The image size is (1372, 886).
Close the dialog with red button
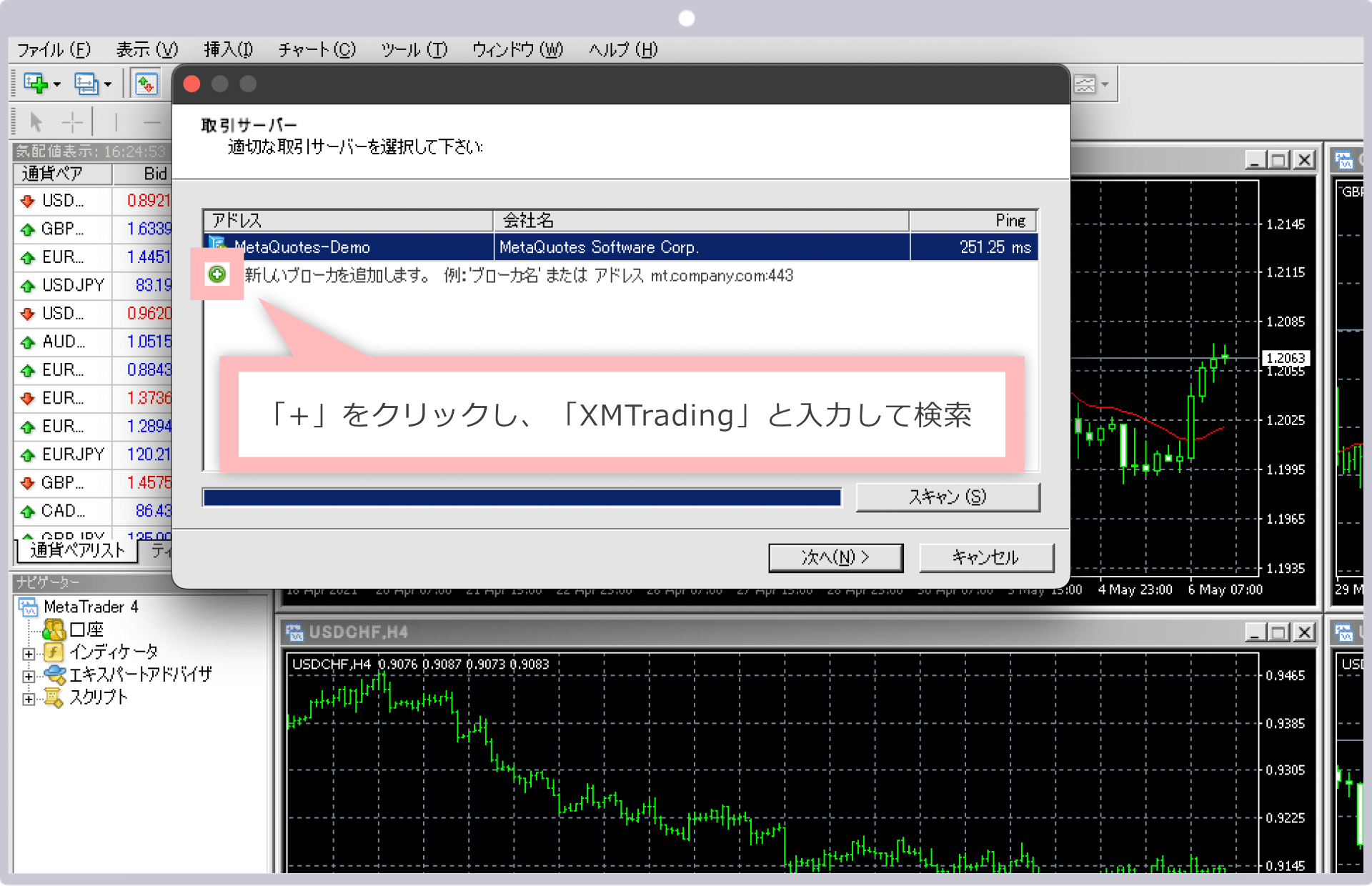click(192, 84)
